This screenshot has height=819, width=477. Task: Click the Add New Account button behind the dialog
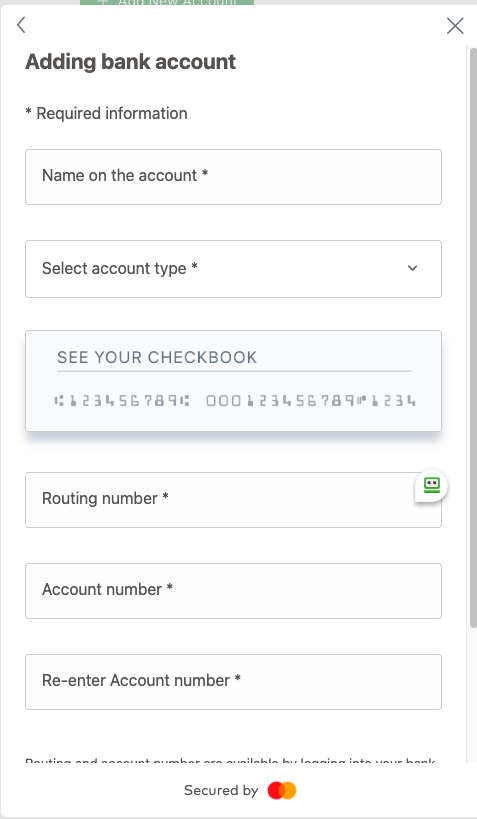point(167,3)
